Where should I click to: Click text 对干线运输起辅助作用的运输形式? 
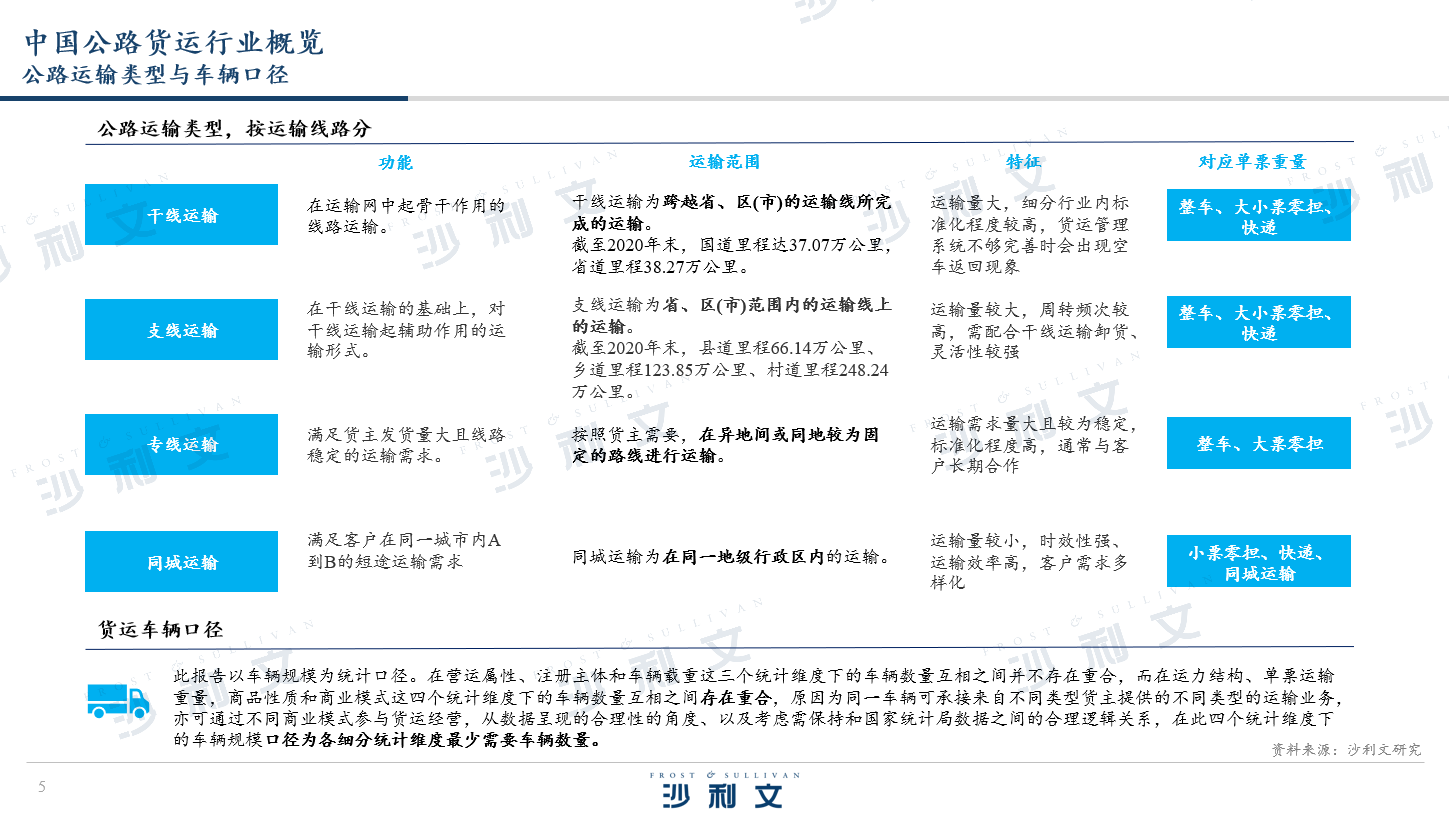pos(406,330)
